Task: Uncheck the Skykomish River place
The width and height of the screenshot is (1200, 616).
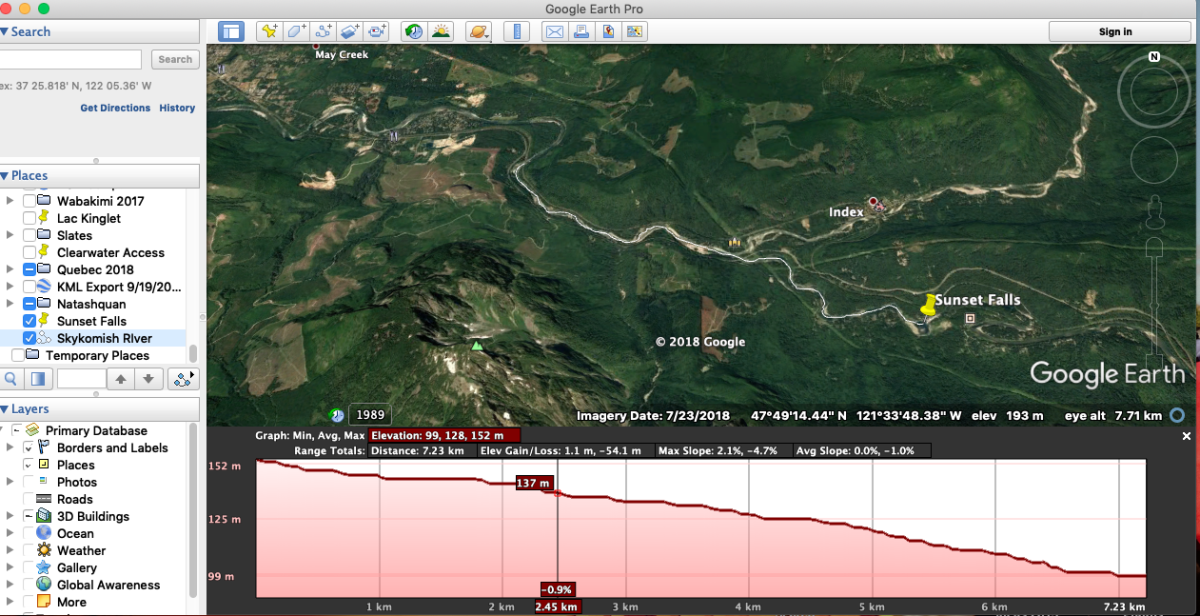Action: point(28,338)
